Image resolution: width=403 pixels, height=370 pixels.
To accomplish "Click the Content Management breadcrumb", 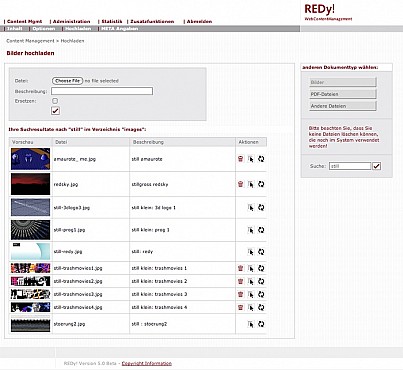I will 30,41.
